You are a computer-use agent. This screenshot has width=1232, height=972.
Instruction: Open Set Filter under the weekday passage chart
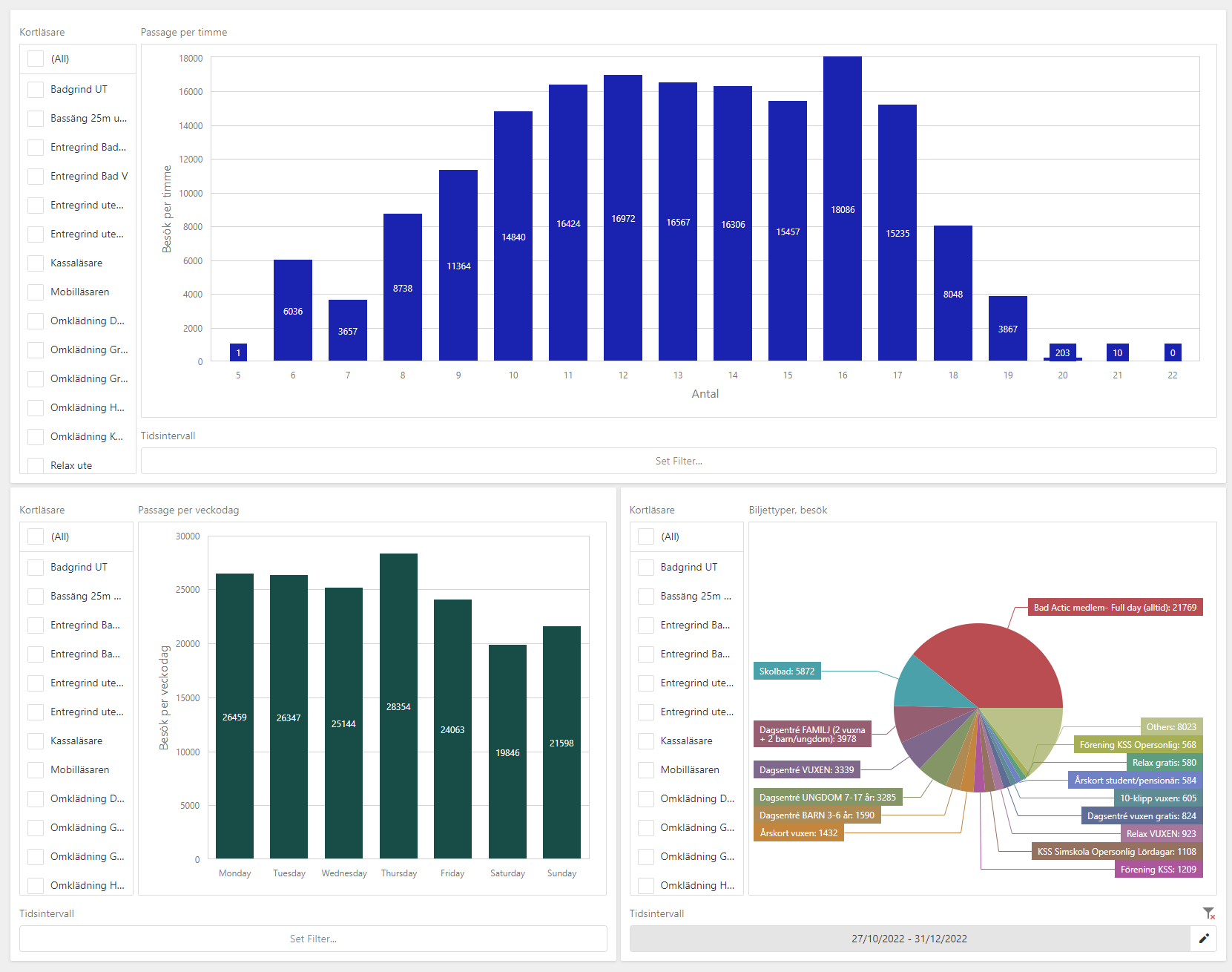pos(313,939)
